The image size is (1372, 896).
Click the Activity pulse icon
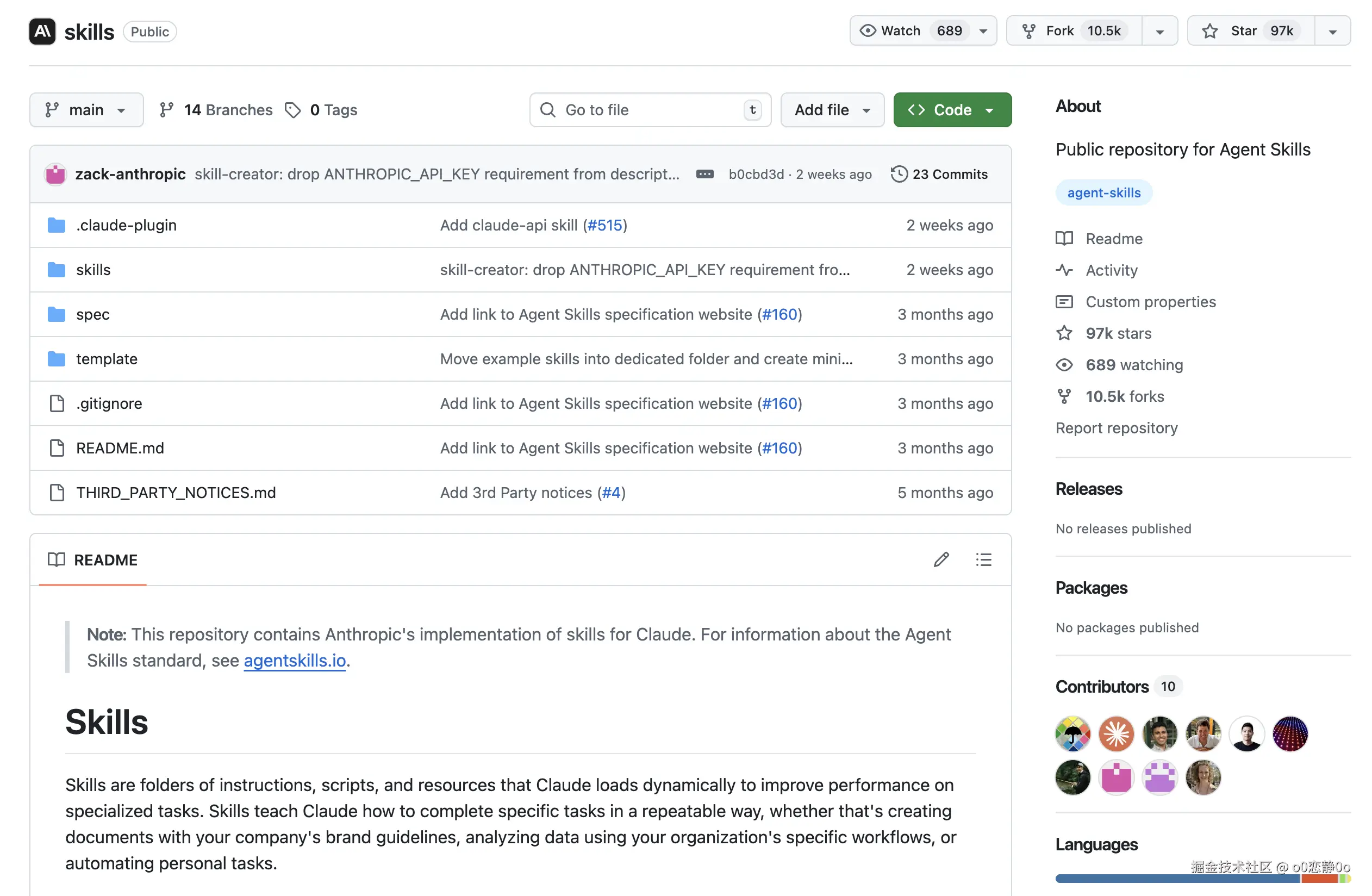[x=1064, y=270]
